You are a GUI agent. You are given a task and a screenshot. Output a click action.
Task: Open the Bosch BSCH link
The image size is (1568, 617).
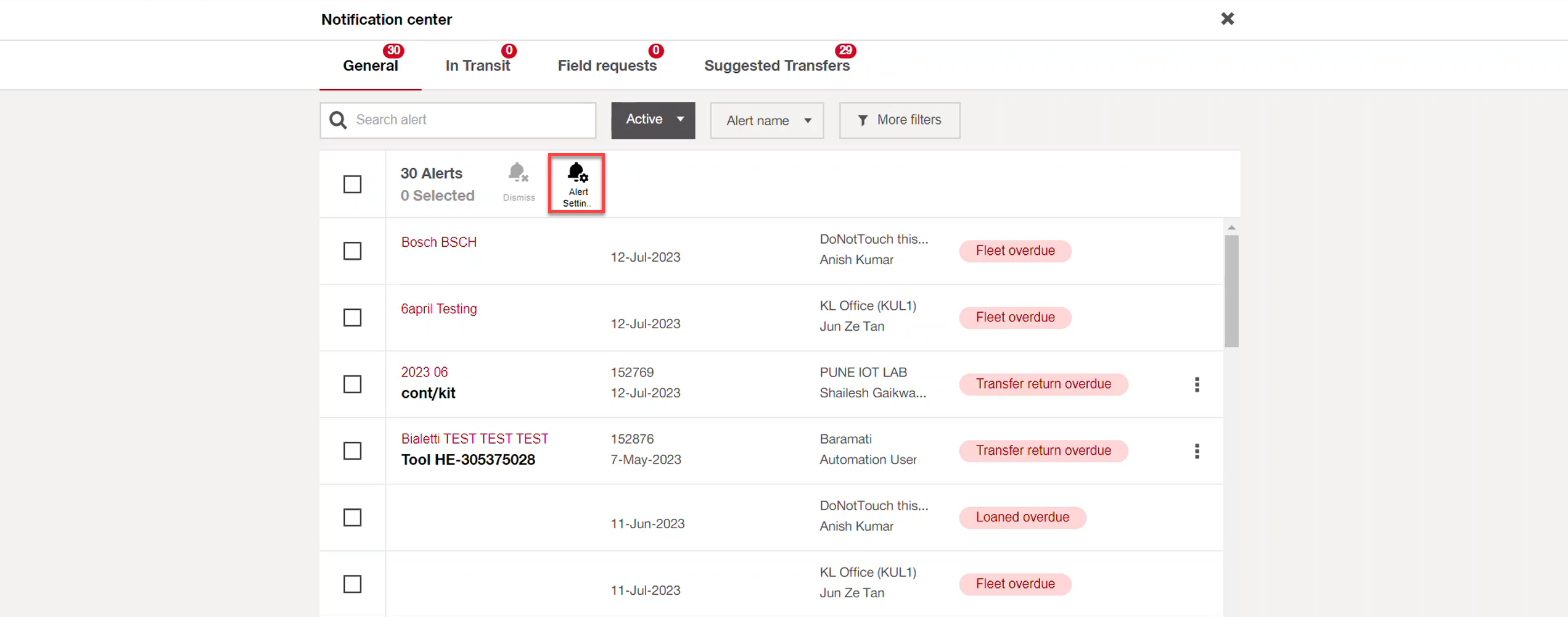pyautogui.click(x=439, y=242)
